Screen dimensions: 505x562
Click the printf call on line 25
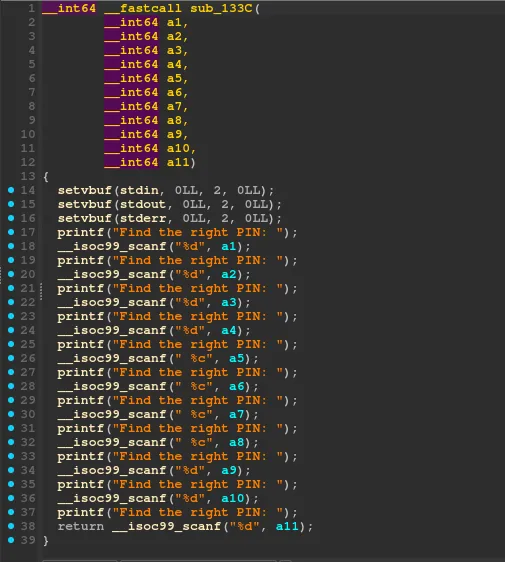coord(81,344)
